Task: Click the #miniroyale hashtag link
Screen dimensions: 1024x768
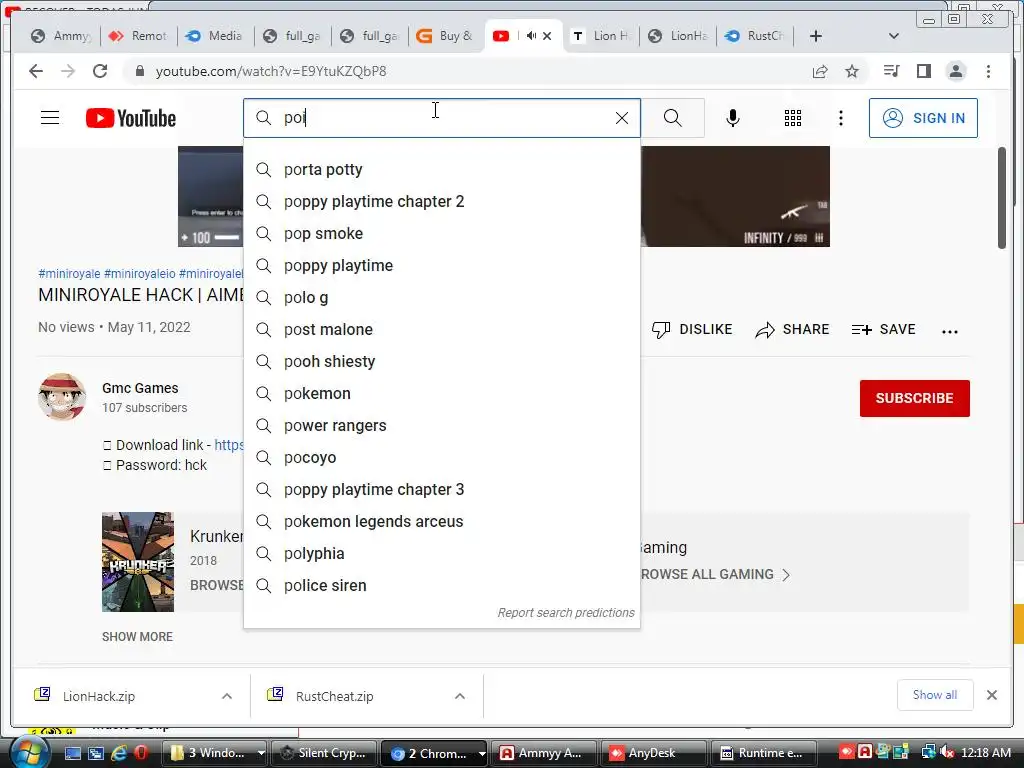Action: pyautogui.click(x=69, y=274)
